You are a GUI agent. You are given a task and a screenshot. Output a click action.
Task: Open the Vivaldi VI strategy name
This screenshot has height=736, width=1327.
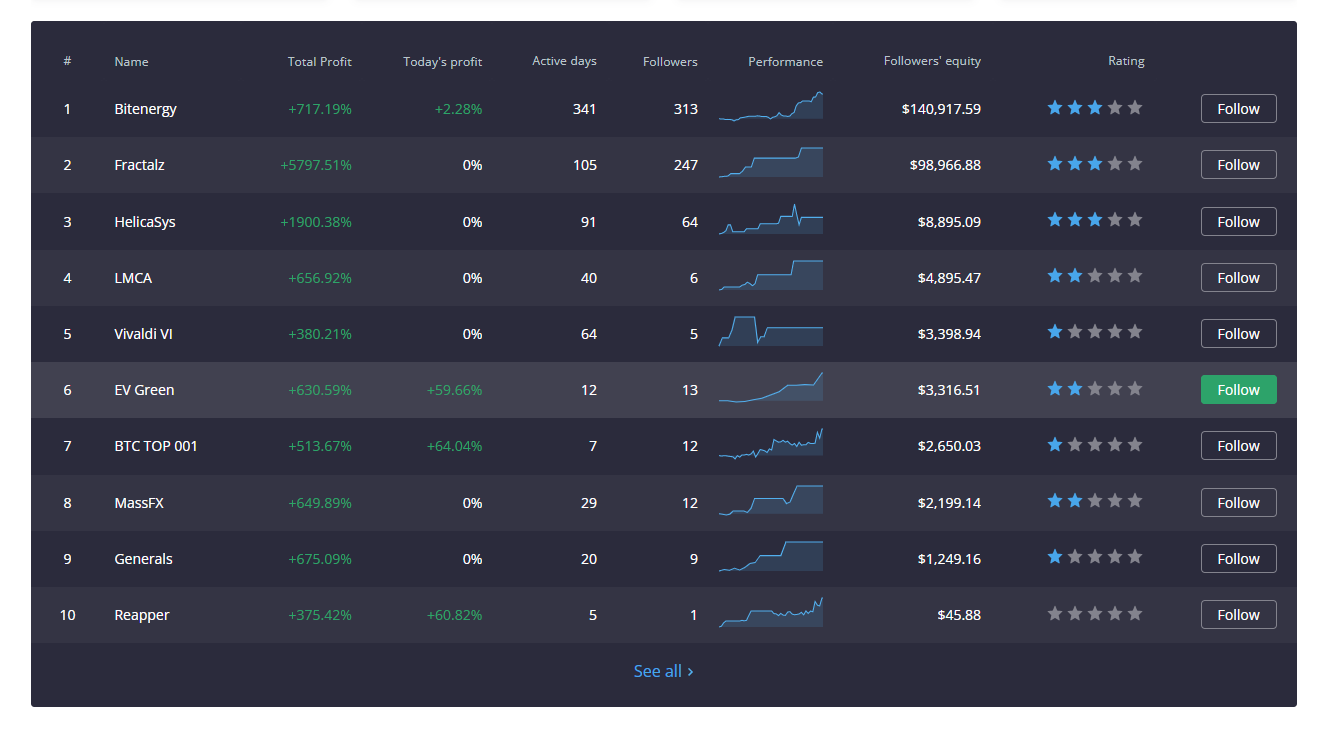pyautogui.click(x=143, y=334)
